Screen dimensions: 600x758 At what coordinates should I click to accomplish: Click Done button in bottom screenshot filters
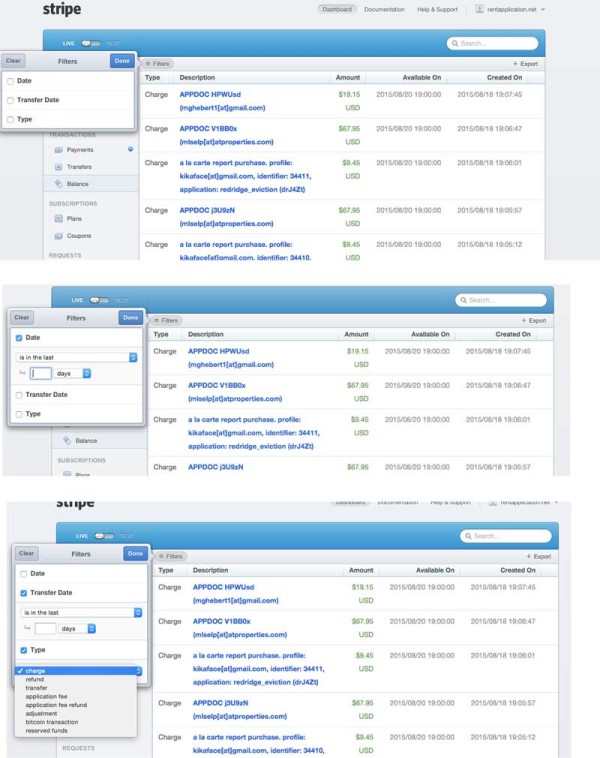tap(135, 554)
